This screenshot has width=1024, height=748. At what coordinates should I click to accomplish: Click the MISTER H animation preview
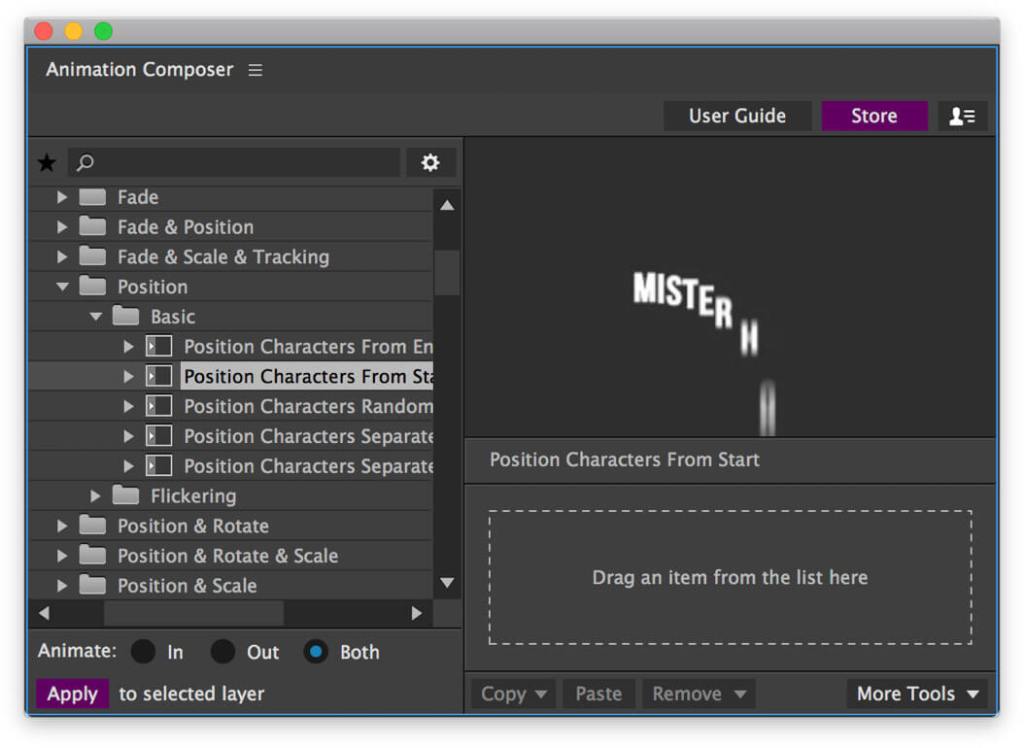(730, 287)
